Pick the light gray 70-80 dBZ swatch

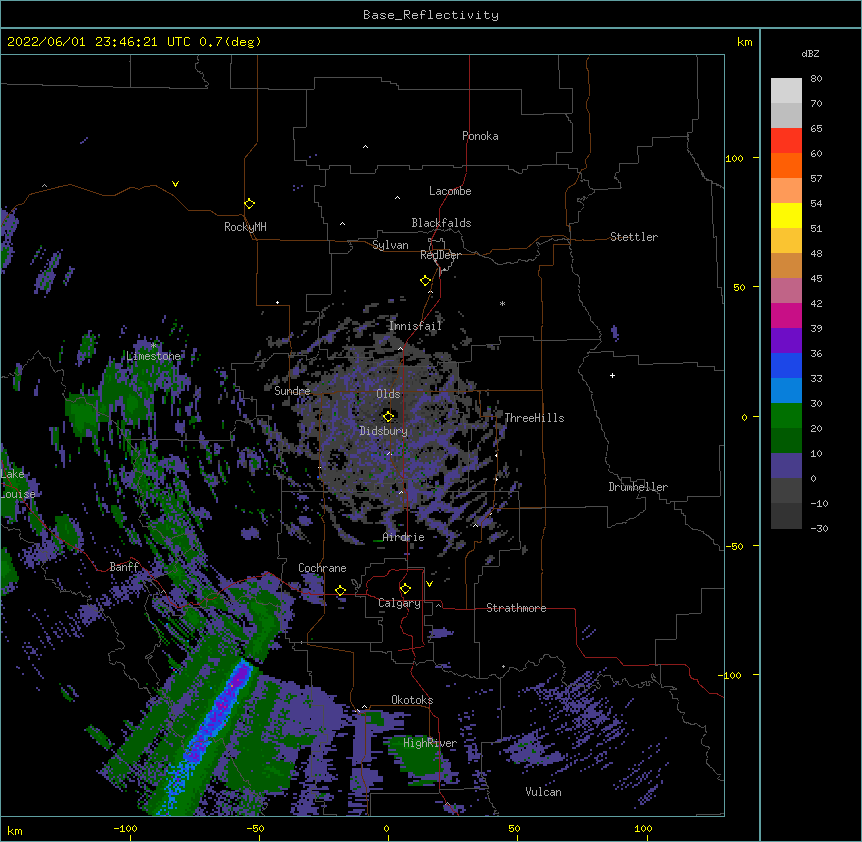(786, 91)
